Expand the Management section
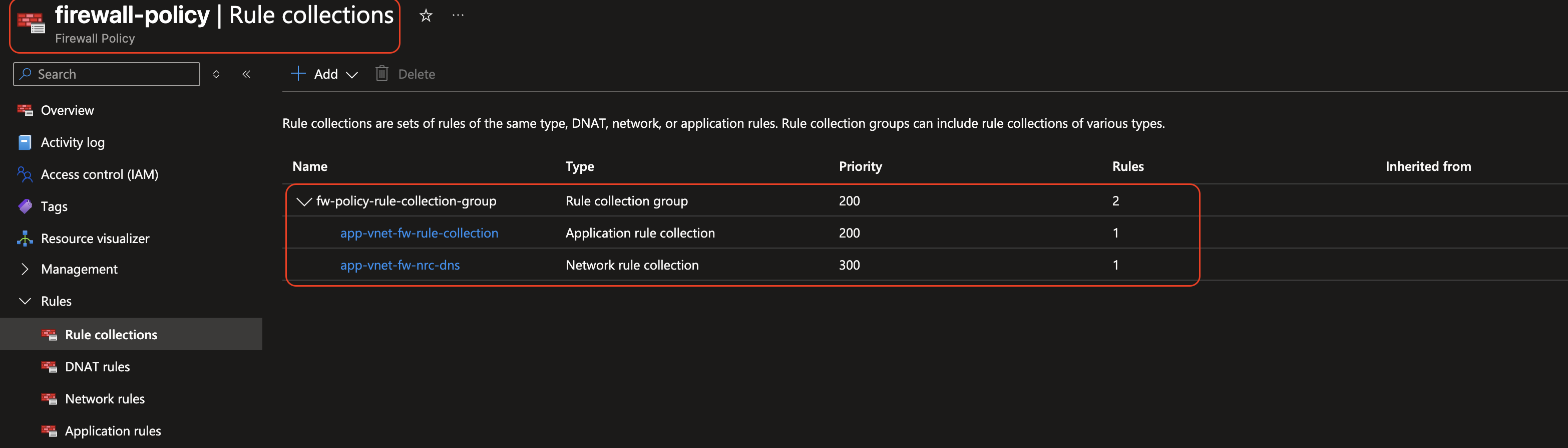The height and width of the screenshot is (448, 1568). [25, 269]
